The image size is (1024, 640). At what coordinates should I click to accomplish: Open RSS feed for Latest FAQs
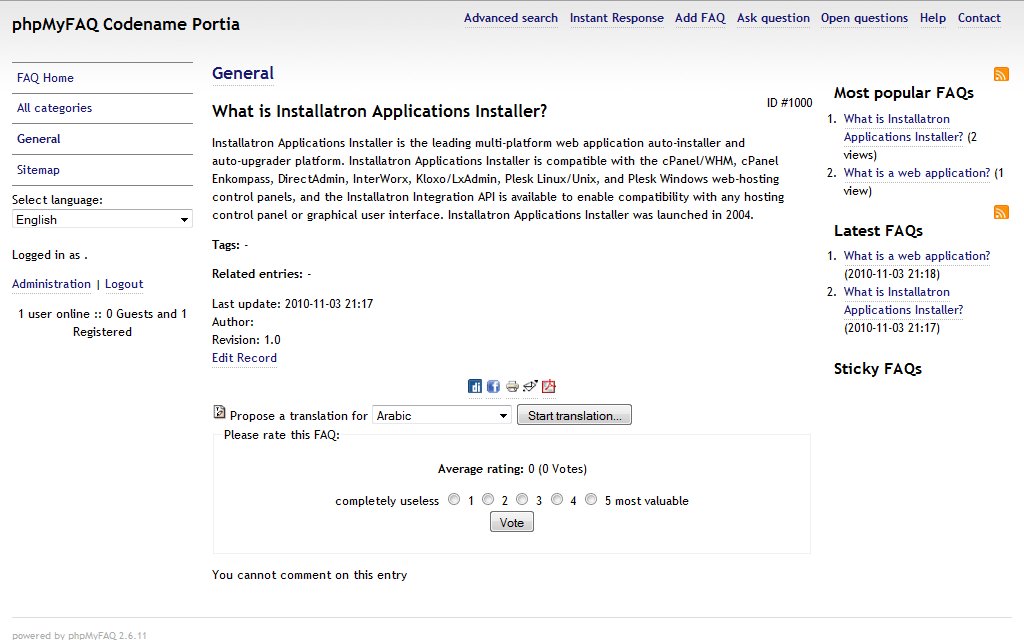1001,212
